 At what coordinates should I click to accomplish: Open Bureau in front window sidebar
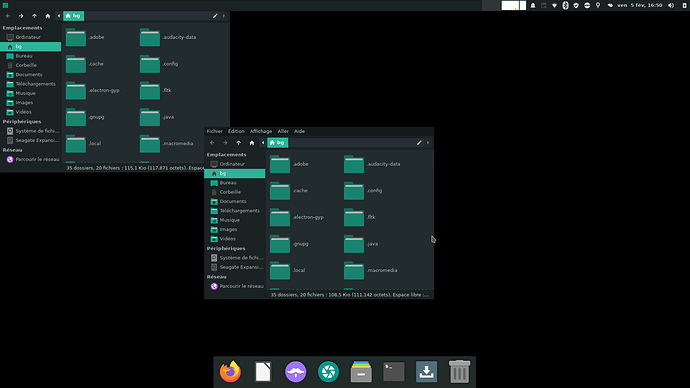235,183
